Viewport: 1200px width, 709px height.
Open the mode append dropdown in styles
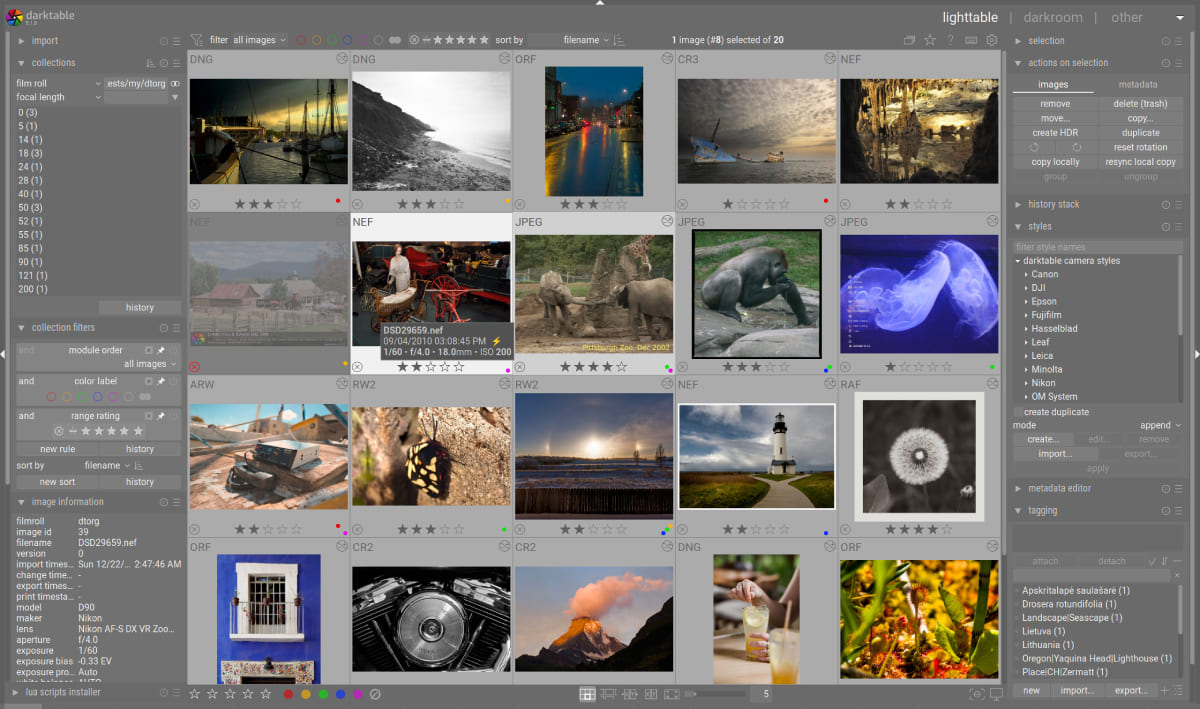[x=1155, y=424]
